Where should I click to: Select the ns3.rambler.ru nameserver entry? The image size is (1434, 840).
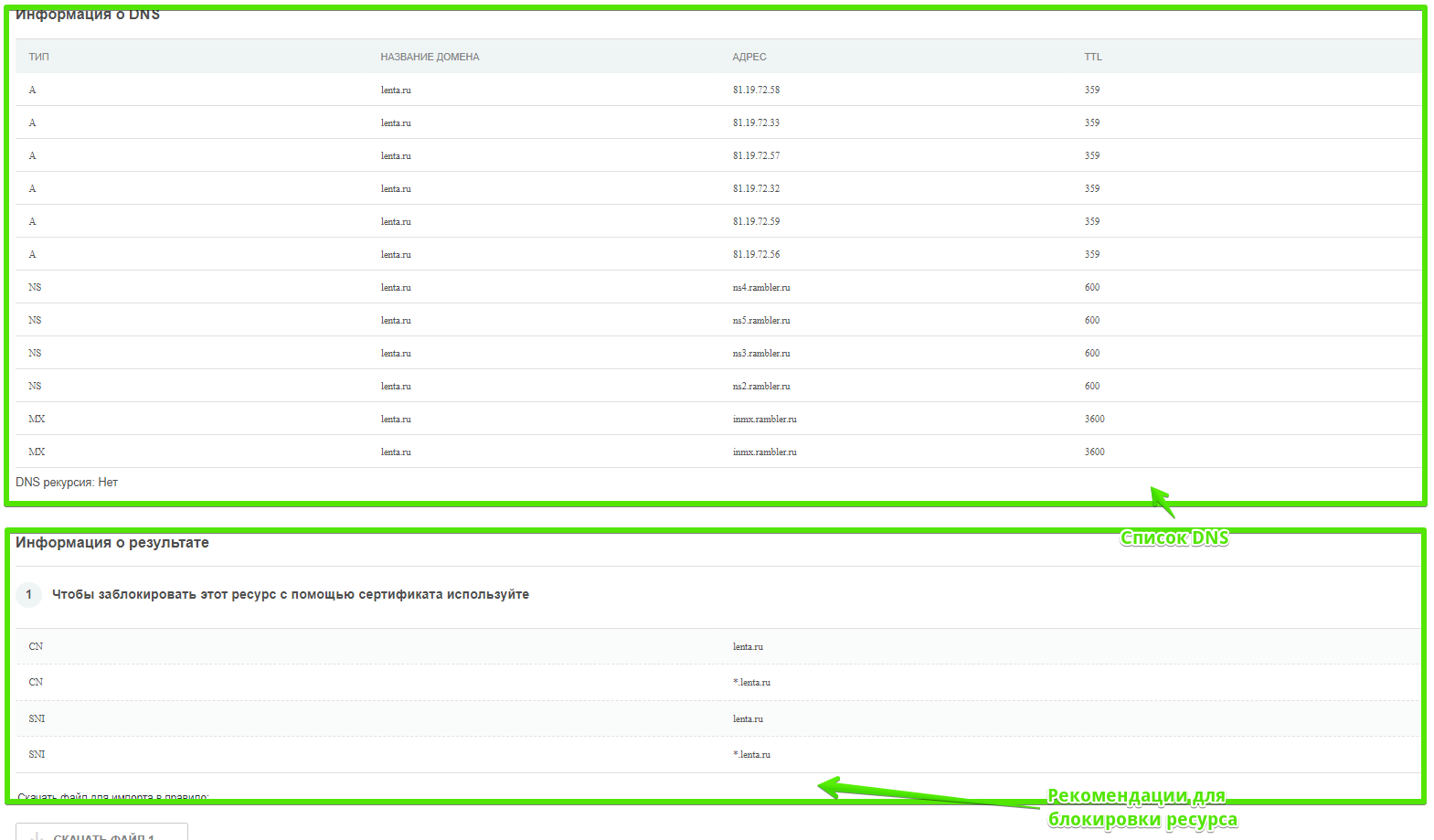click(760, 353)
